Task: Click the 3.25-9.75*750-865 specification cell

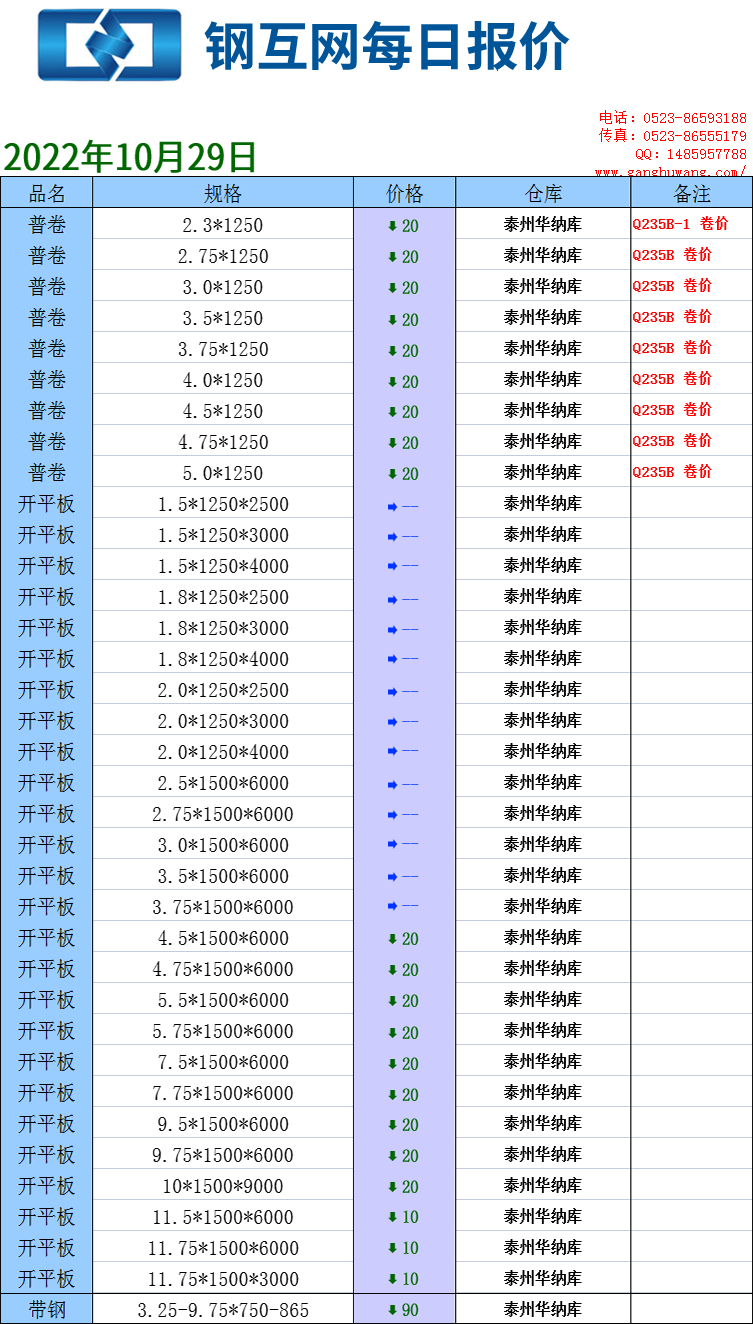Action: coord(223,1310)
